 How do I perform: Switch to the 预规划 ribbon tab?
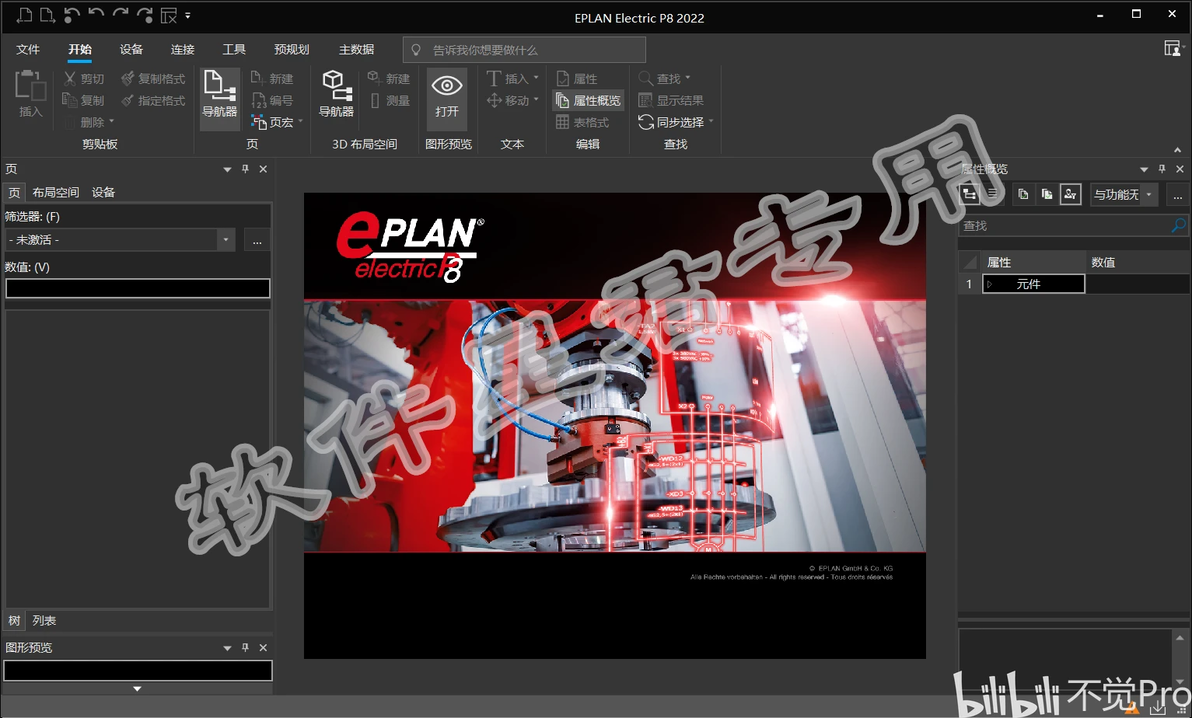point(292,49)
